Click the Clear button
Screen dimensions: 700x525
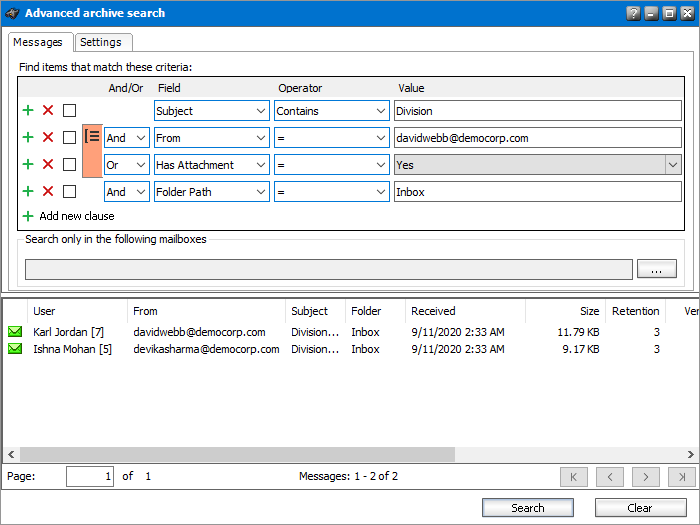tap(640, 508)
